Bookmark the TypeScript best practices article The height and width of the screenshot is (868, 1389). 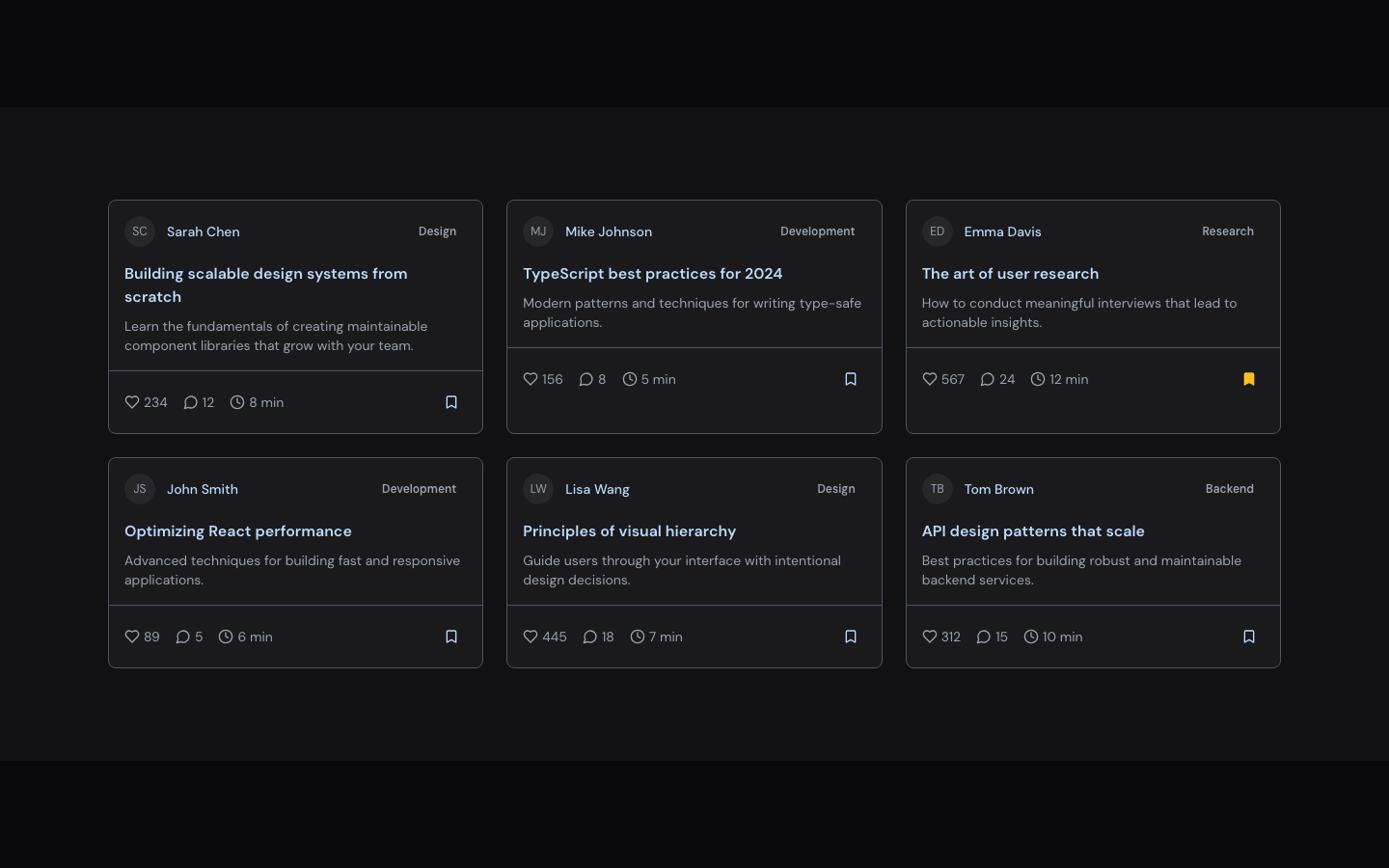pyautogui.click(x=851, y=379)
